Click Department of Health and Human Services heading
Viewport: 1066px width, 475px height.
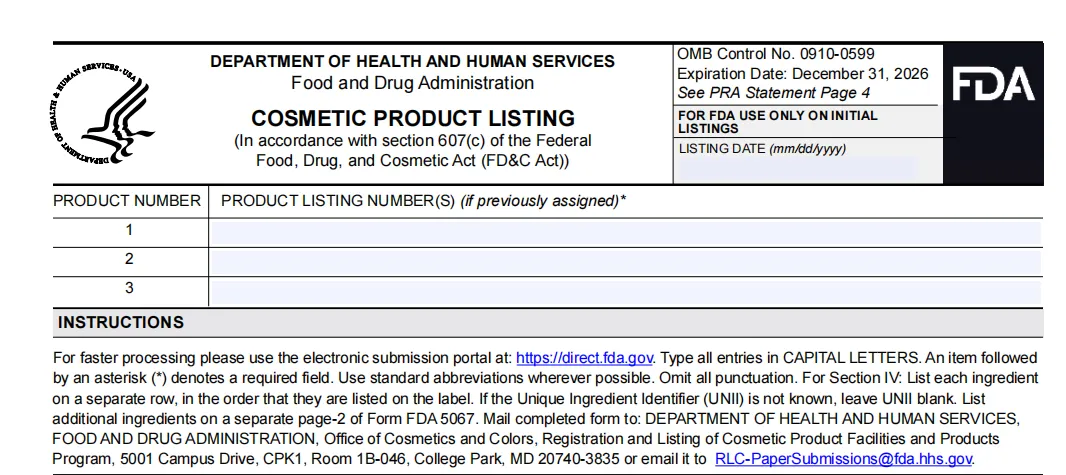412,61
